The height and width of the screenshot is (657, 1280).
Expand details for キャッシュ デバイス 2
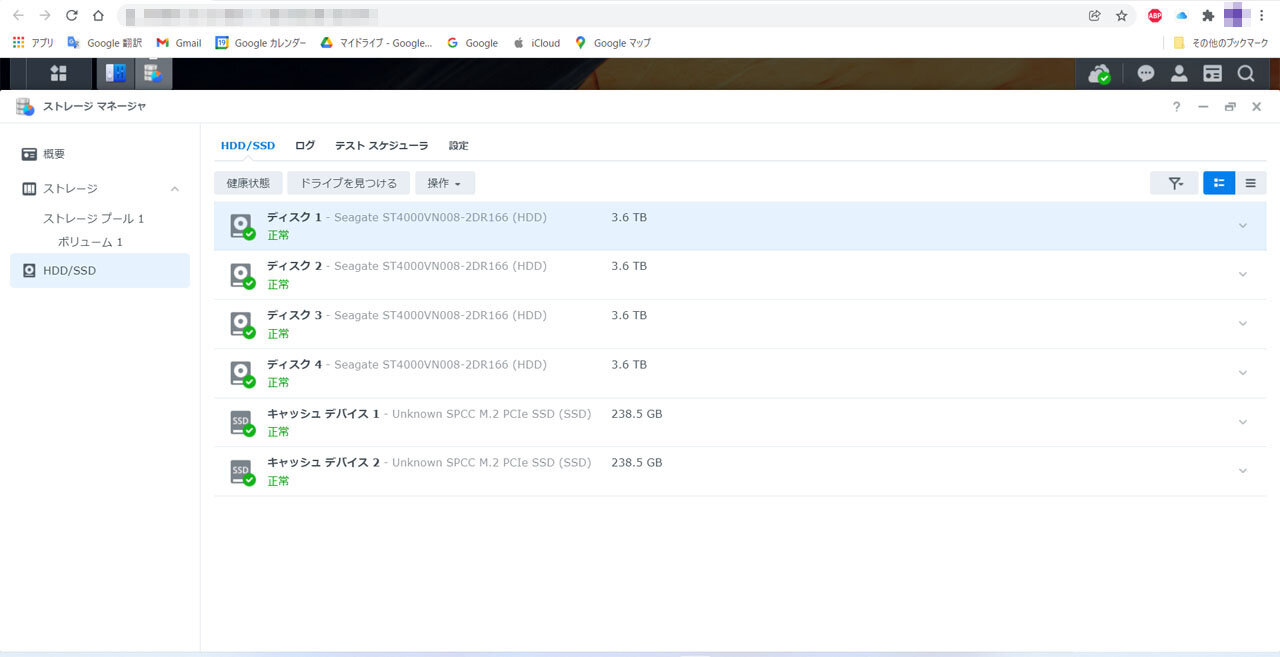1242,470
